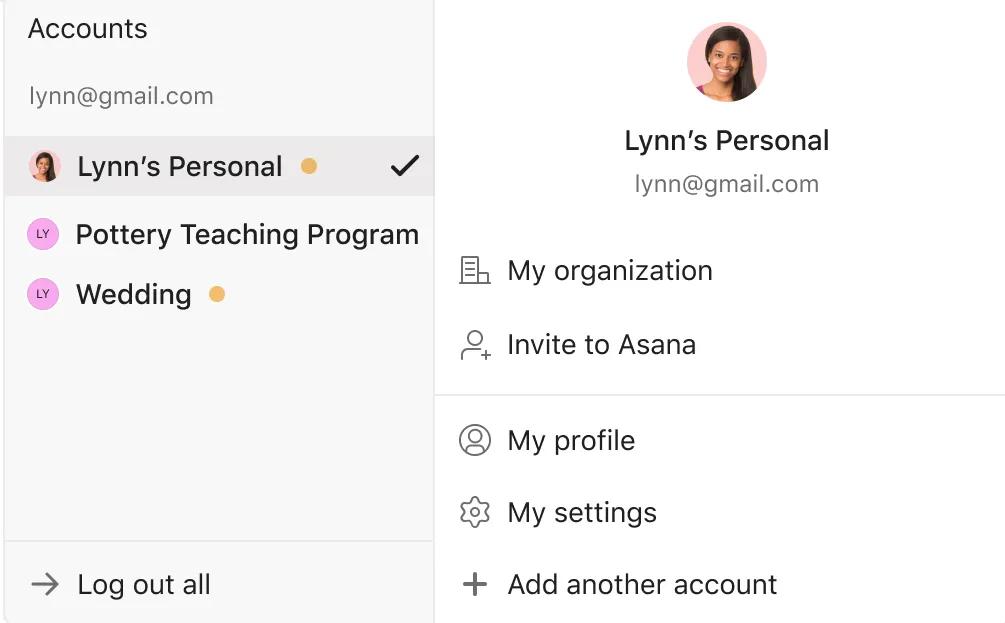Click the My organization building icon

tap(474, 271)
